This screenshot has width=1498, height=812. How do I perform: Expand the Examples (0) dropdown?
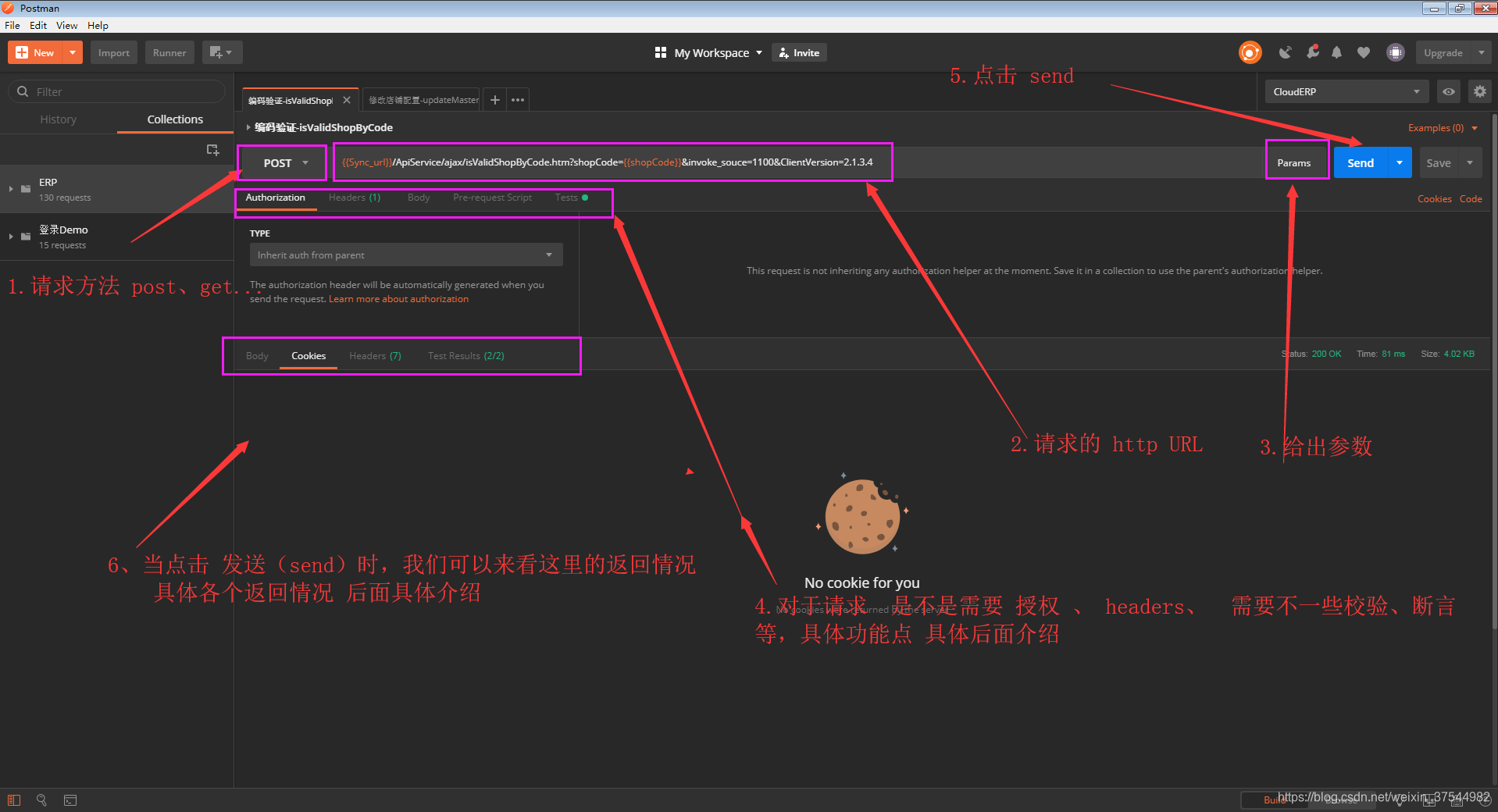point(1443,127)
